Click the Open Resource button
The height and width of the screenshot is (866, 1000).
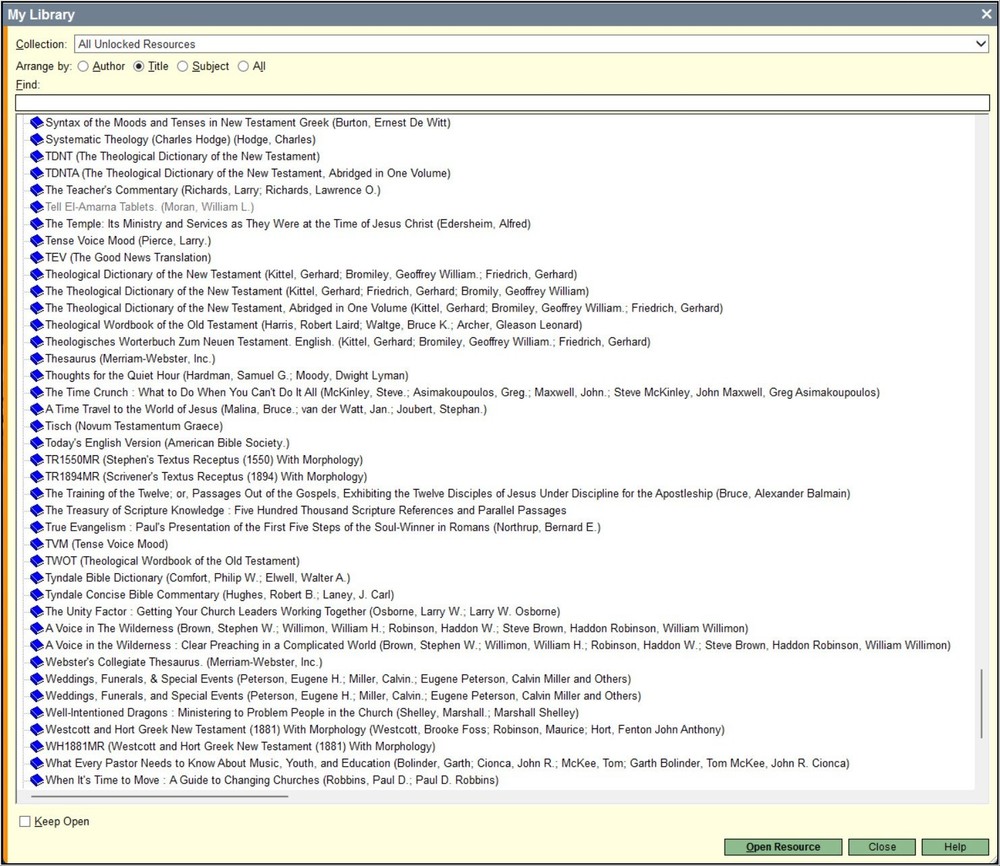tap(782, 846)
